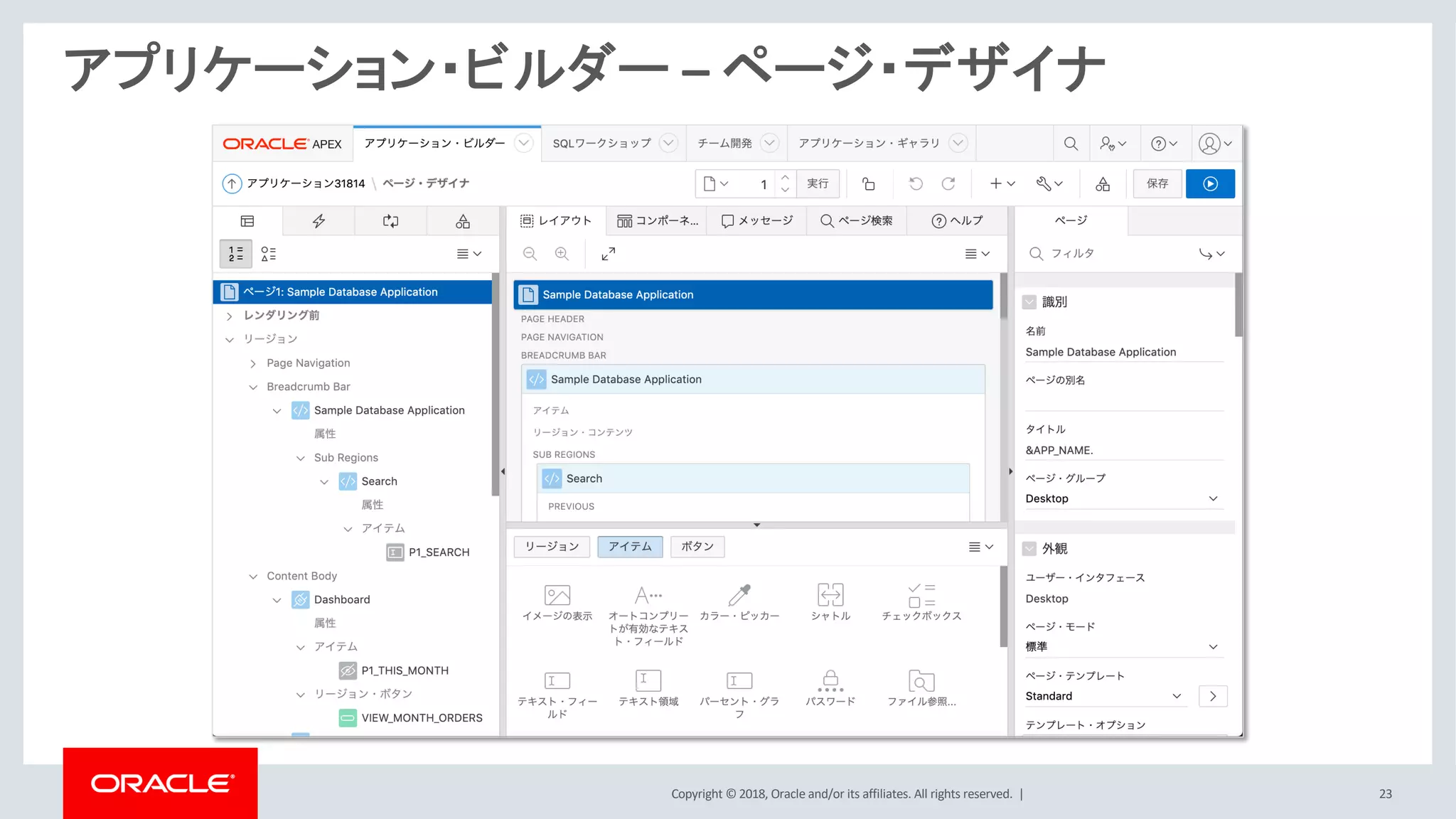Click the アプリケーション31814 breadcrumb link

click(306, 183)
